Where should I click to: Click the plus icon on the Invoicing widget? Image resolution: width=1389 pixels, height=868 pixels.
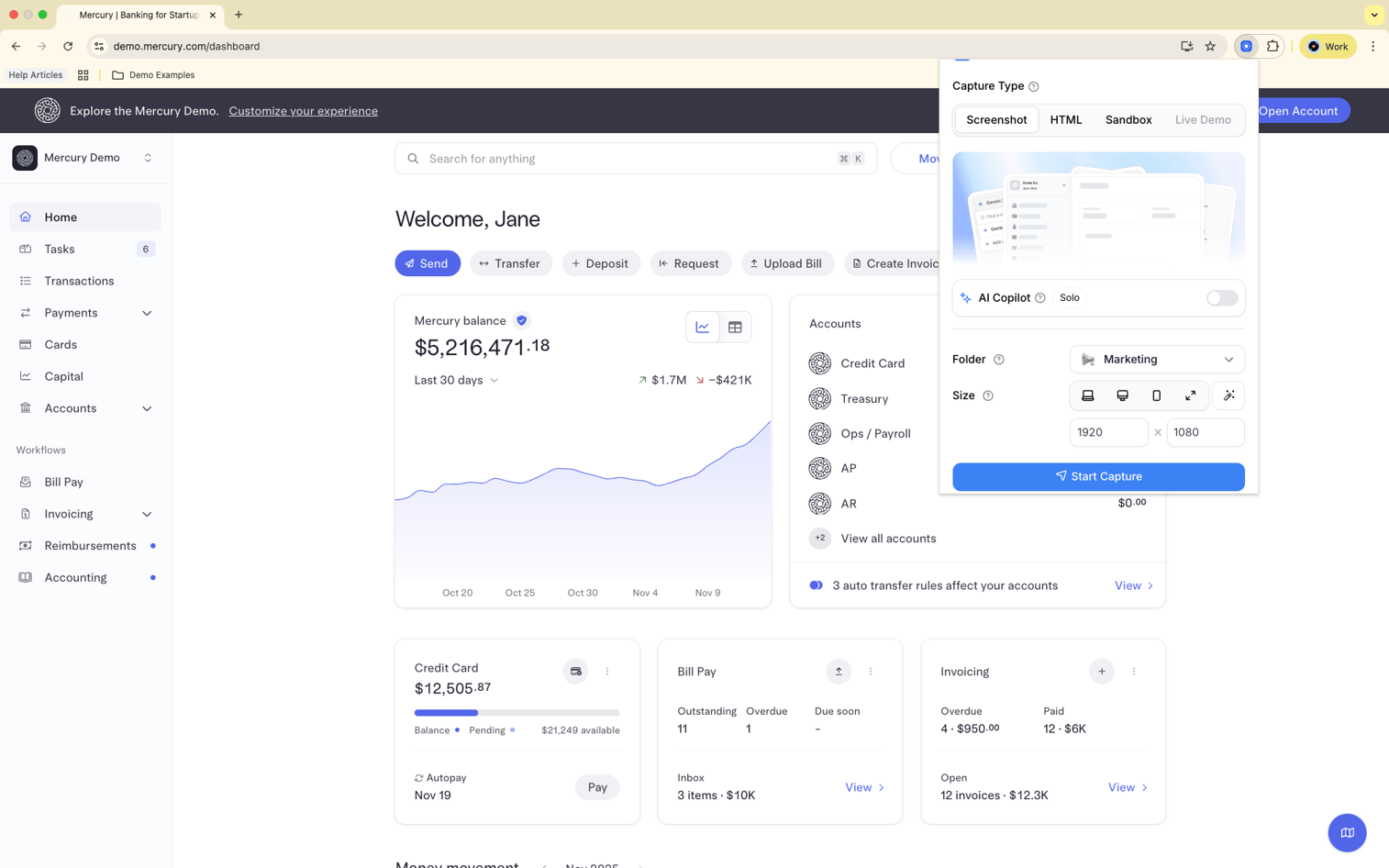(1102, 672)
